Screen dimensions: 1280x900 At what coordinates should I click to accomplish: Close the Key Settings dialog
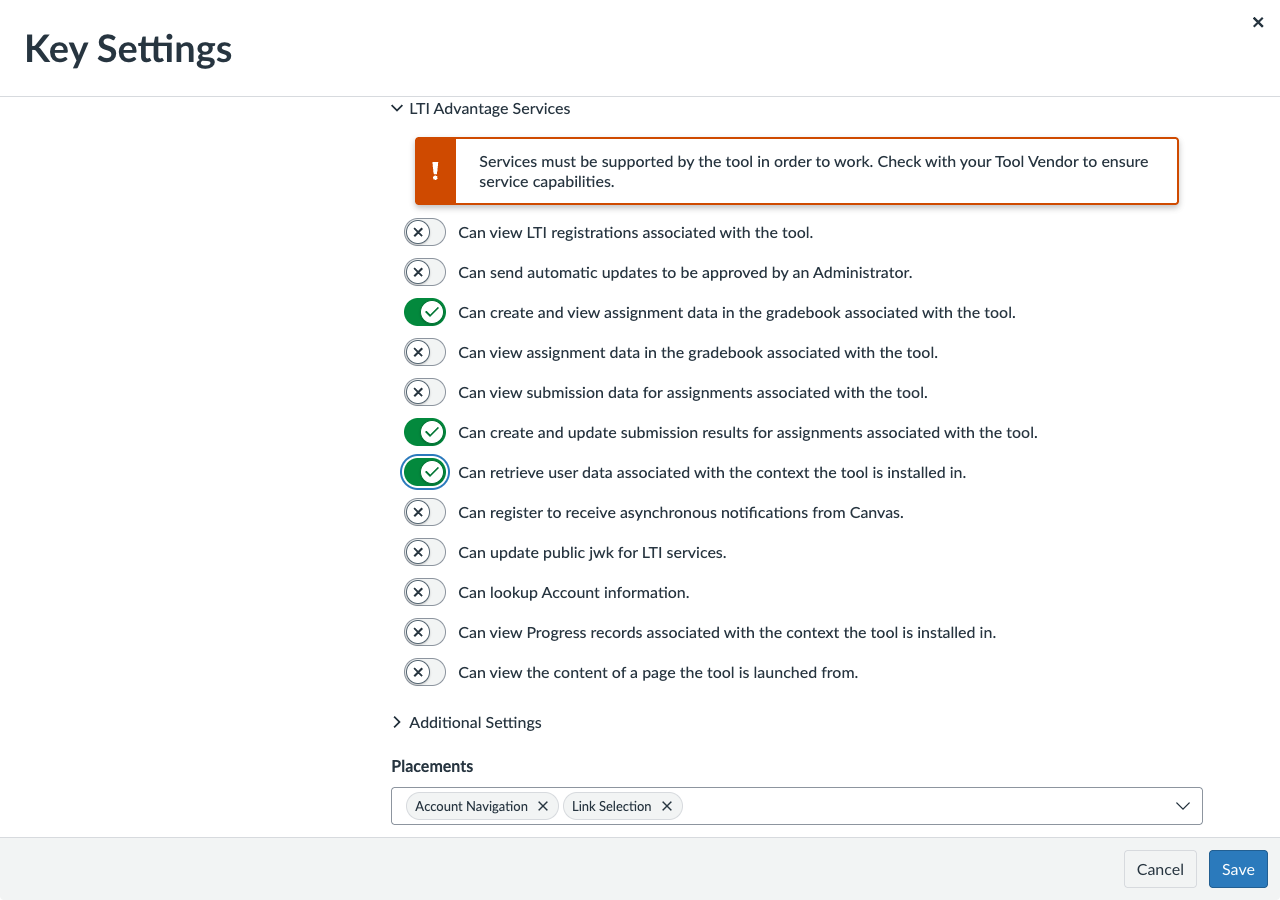(x=1258, y=22)
